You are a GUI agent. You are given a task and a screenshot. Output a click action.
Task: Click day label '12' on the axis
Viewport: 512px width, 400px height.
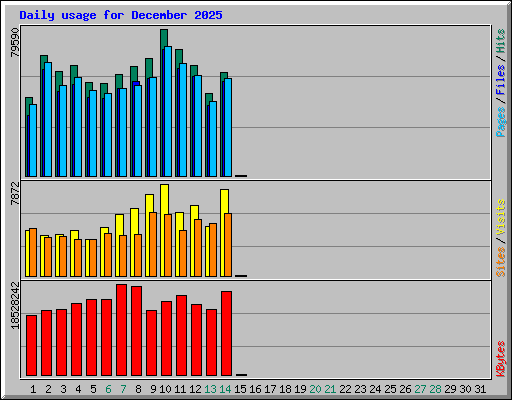coord(195,389)
